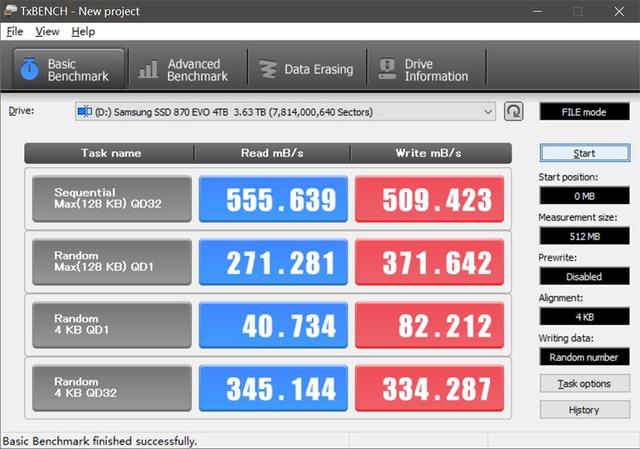Open the History button

tap(585, 410)
